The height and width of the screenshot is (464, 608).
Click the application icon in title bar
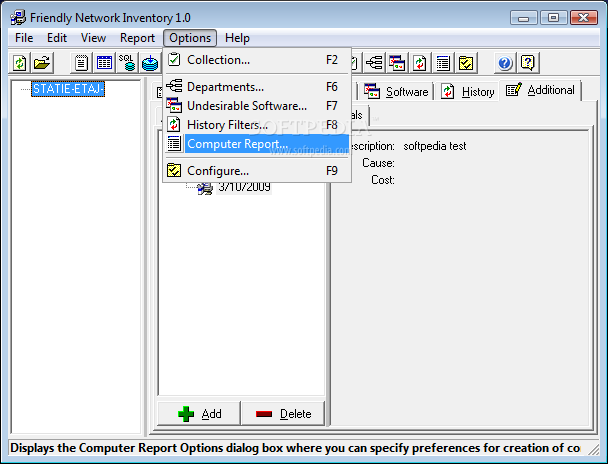click(18, 18)
